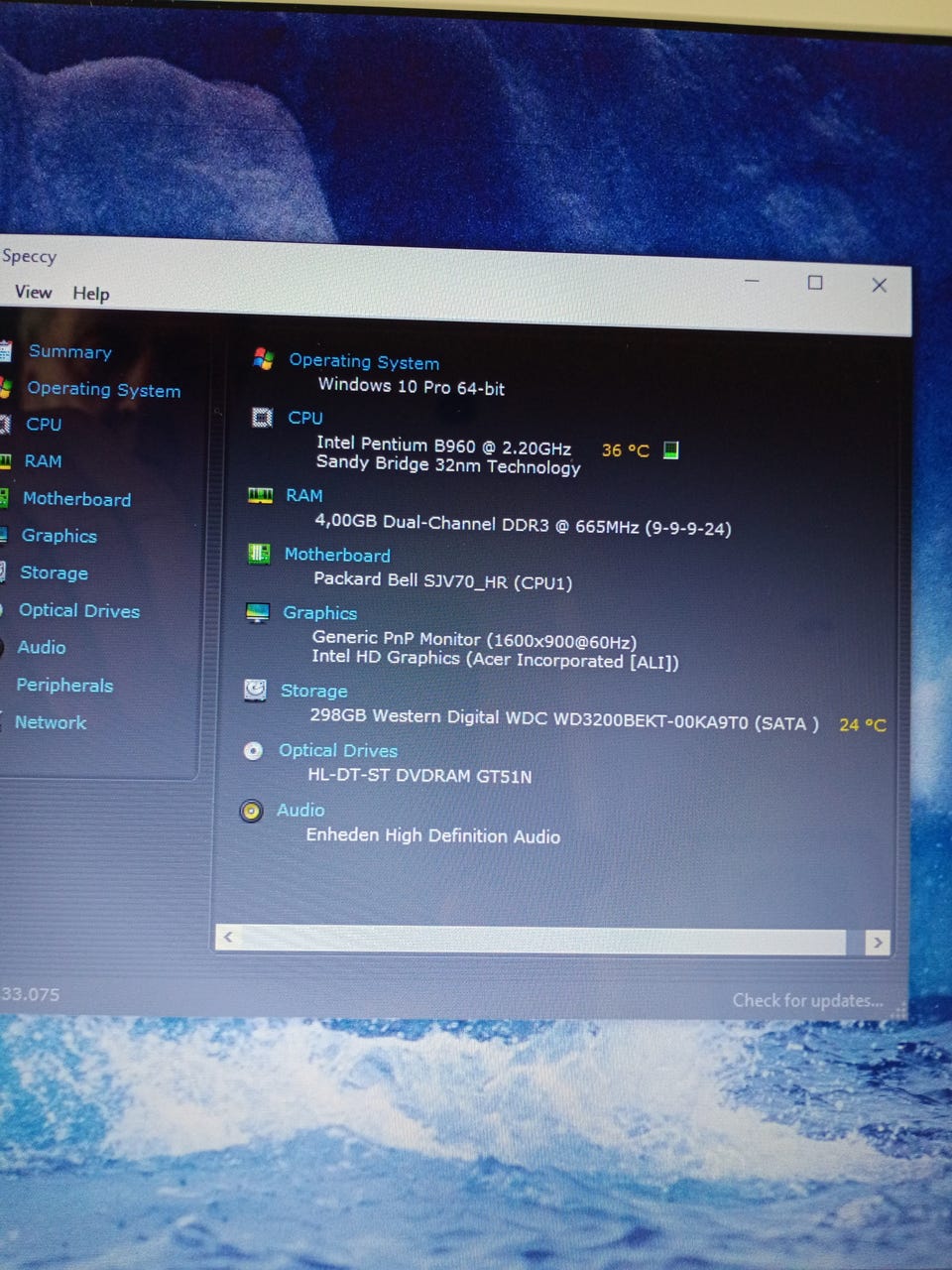Click the Windows flag icon beside Operating System heading

coord(263,358)
